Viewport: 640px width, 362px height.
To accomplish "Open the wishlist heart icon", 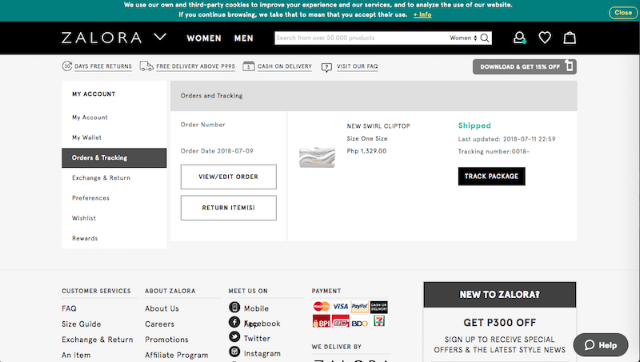I will click(x=544, y=38).
